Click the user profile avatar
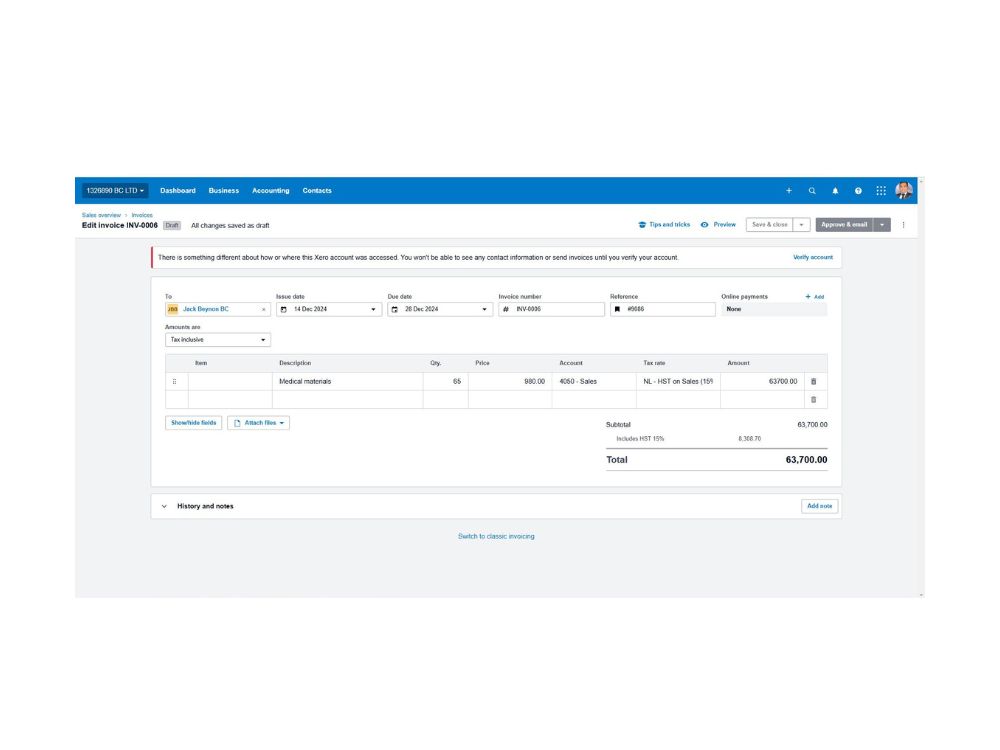Viewport: 1000px width, 750px height. point(904,190)
